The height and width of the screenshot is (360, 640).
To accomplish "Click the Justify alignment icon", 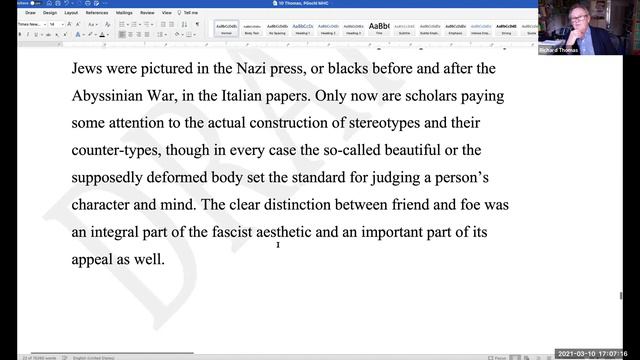I will [147, 35].
